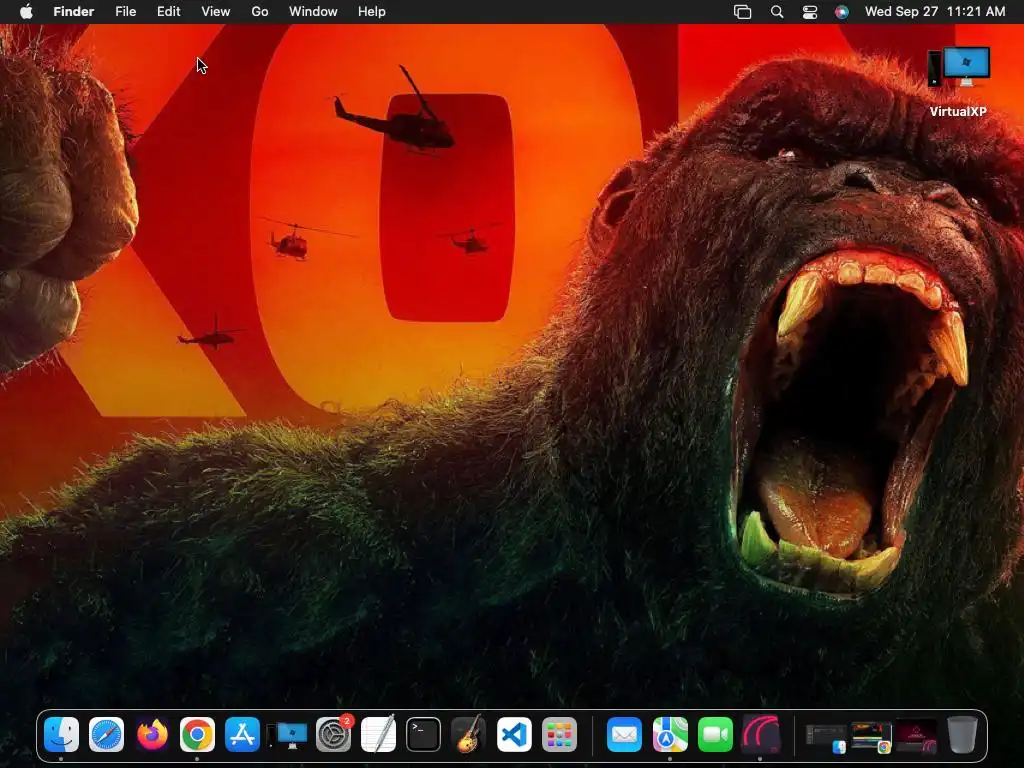Screen dimensions: 1024x768
Task: Launch TextEdit from the Dock
Action: (378, 735)
